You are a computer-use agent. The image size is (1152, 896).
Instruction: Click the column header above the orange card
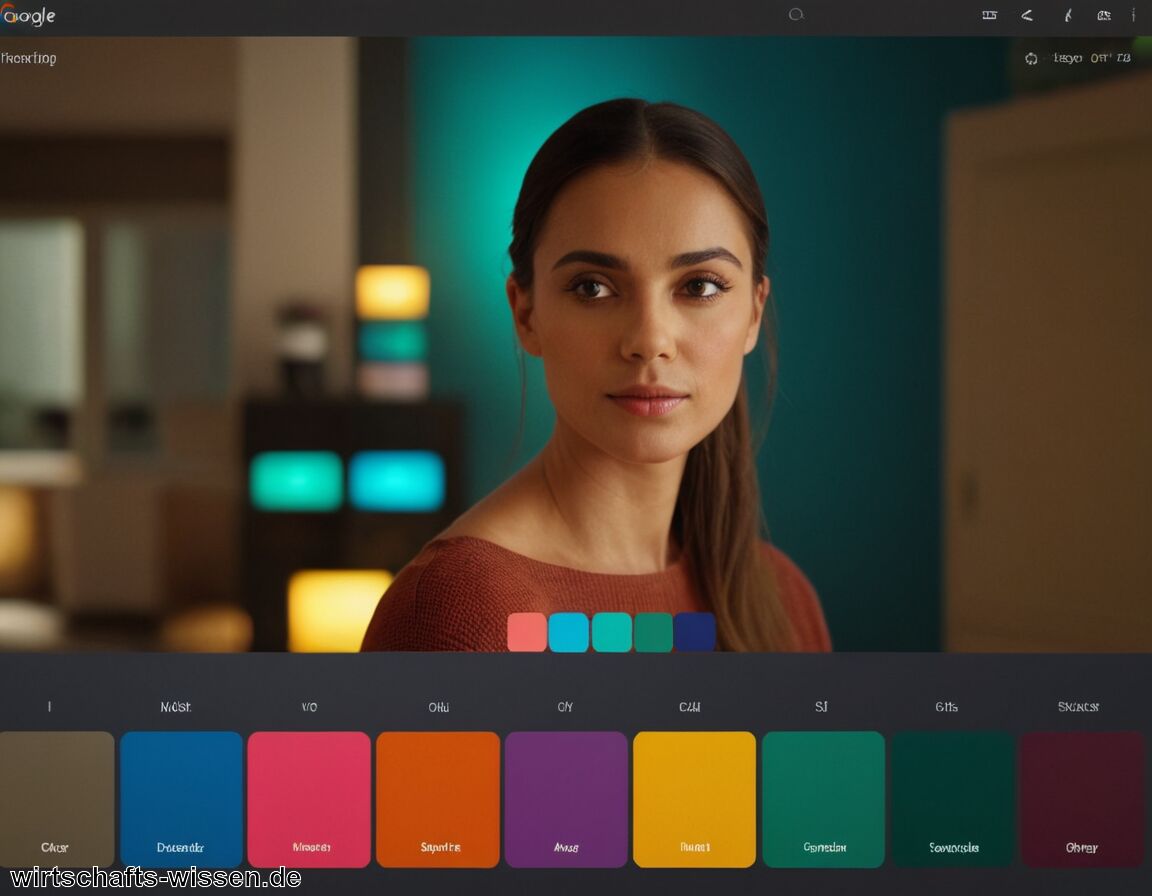coord(439,707)
